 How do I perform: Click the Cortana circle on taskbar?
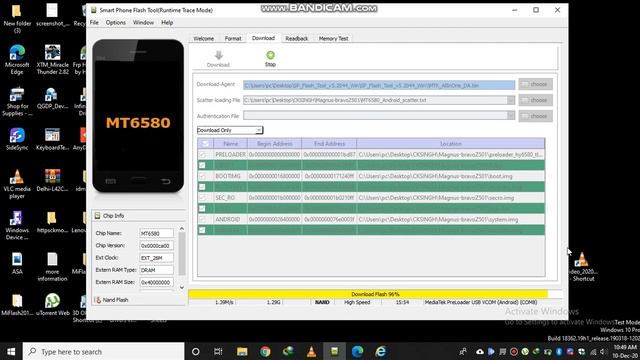click(x=196, y=351)
